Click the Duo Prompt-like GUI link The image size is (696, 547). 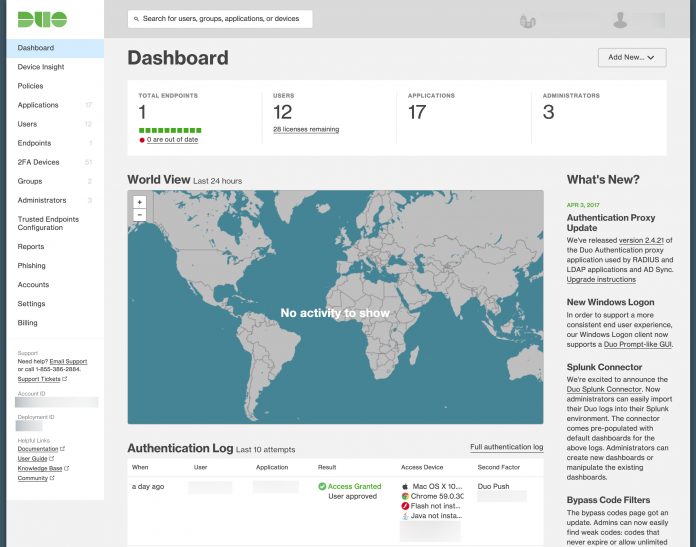pyautogui.click(x=637, y=345)
